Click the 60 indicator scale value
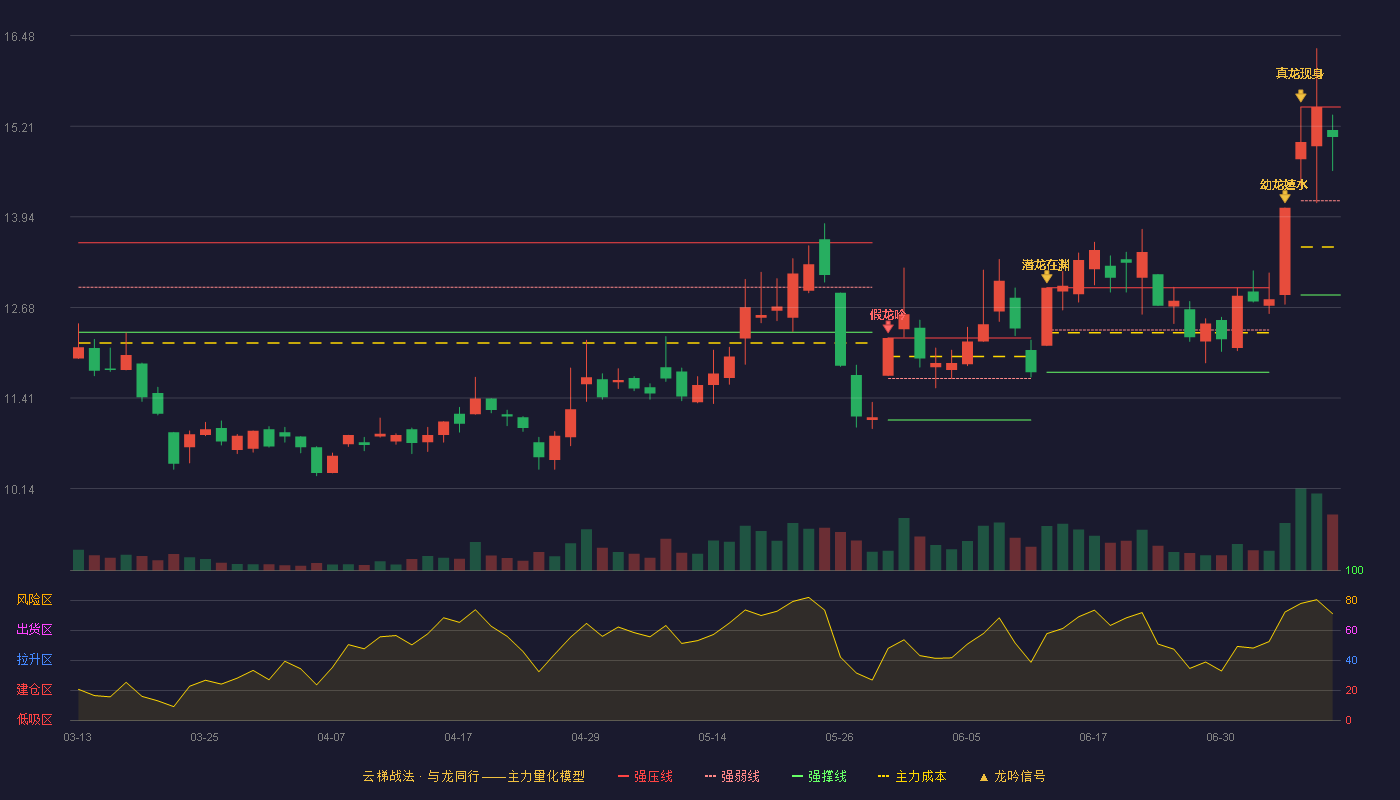This screenshot has width=1400, height=800. [x=1351, y=630]
